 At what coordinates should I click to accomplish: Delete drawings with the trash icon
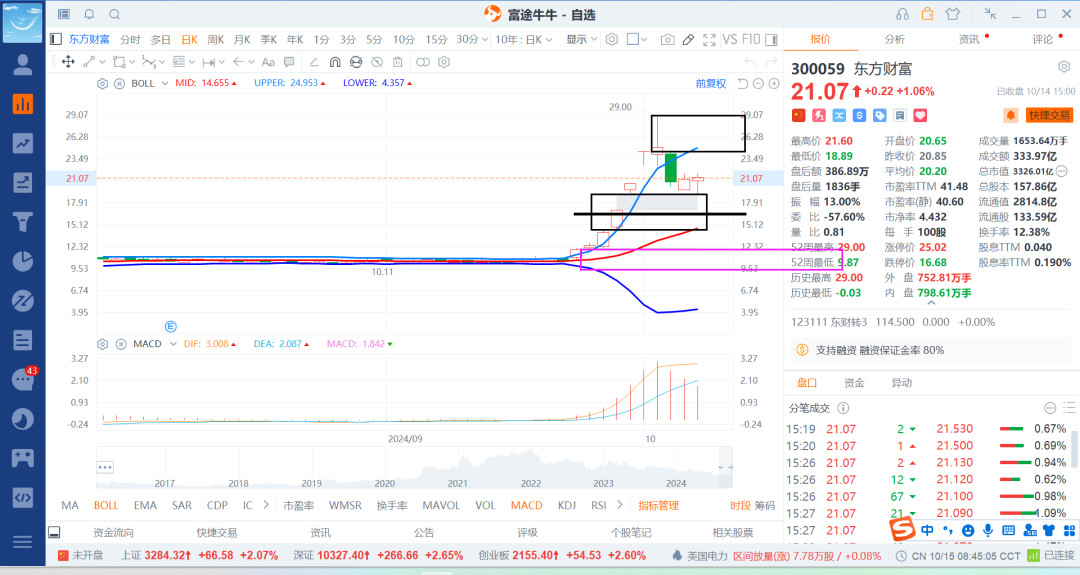397,62
